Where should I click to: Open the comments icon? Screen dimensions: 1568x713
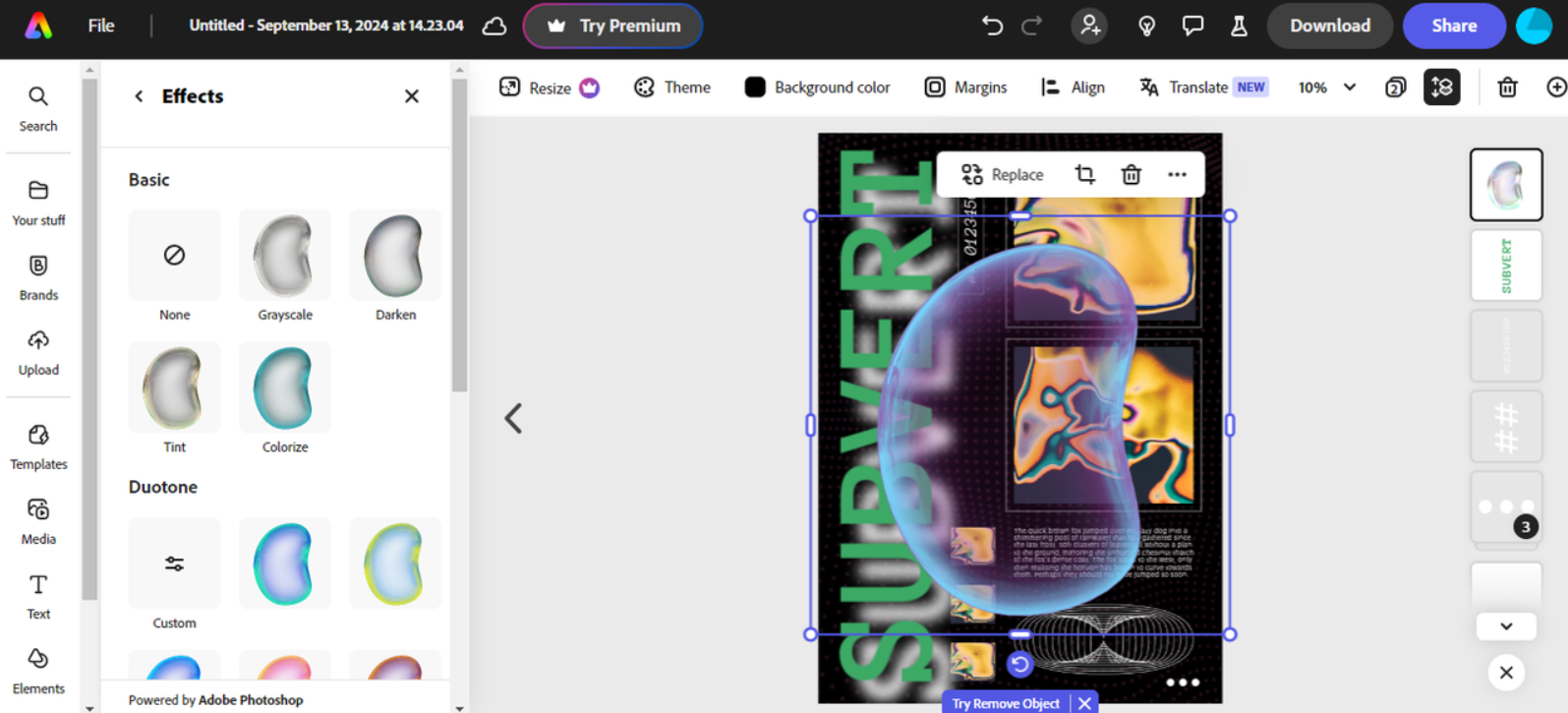click(1192, 26)
